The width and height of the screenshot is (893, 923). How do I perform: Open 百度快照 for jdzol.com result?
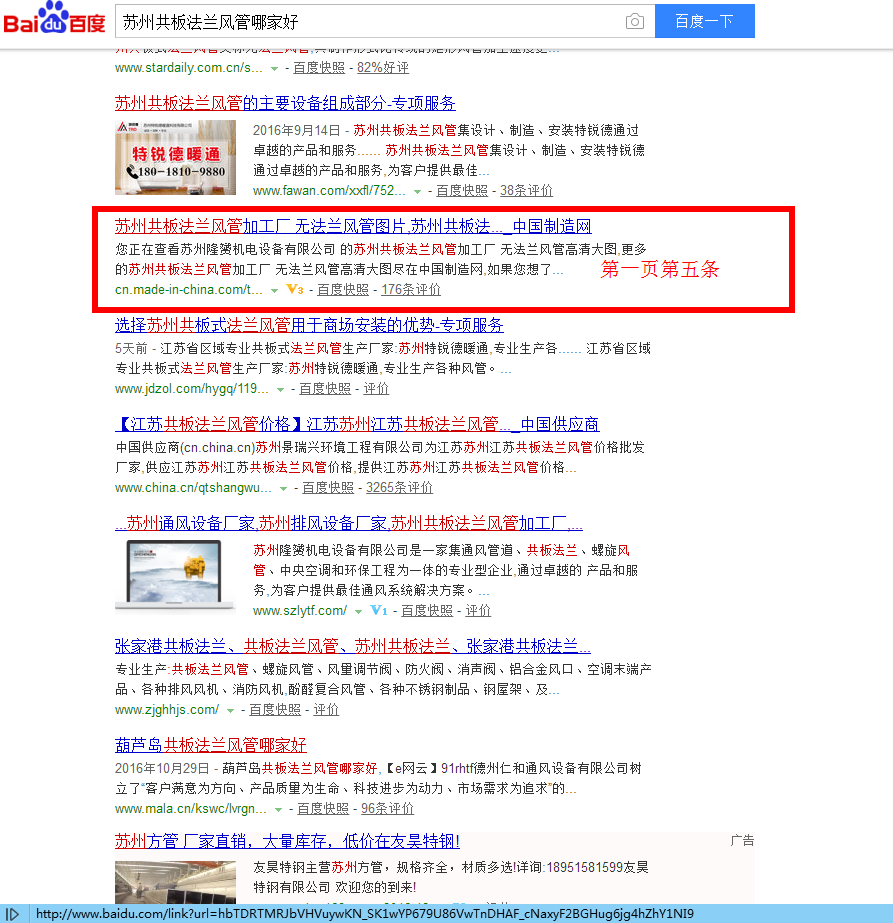pos(325,389)
